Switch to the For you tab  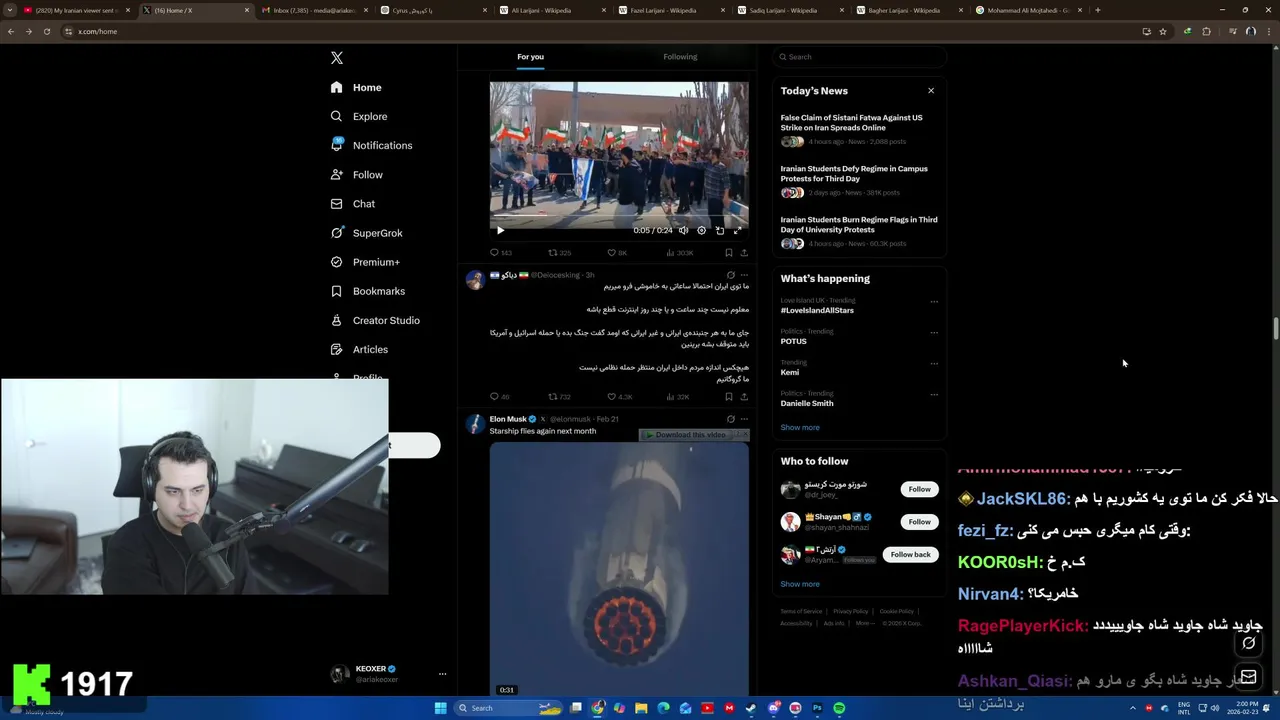[530, 57]
